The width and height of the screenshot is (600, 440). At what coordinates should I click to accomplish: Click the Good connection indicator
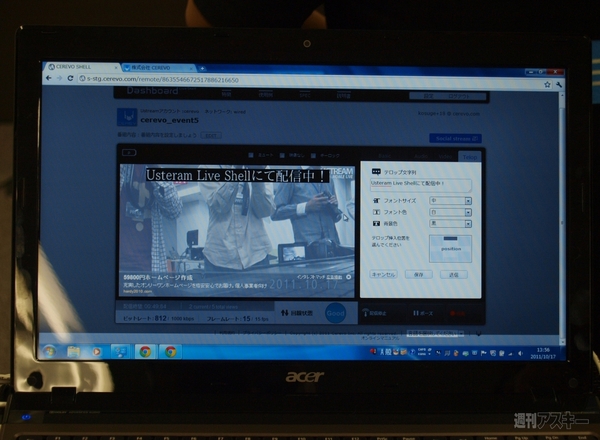coord(335,313)
